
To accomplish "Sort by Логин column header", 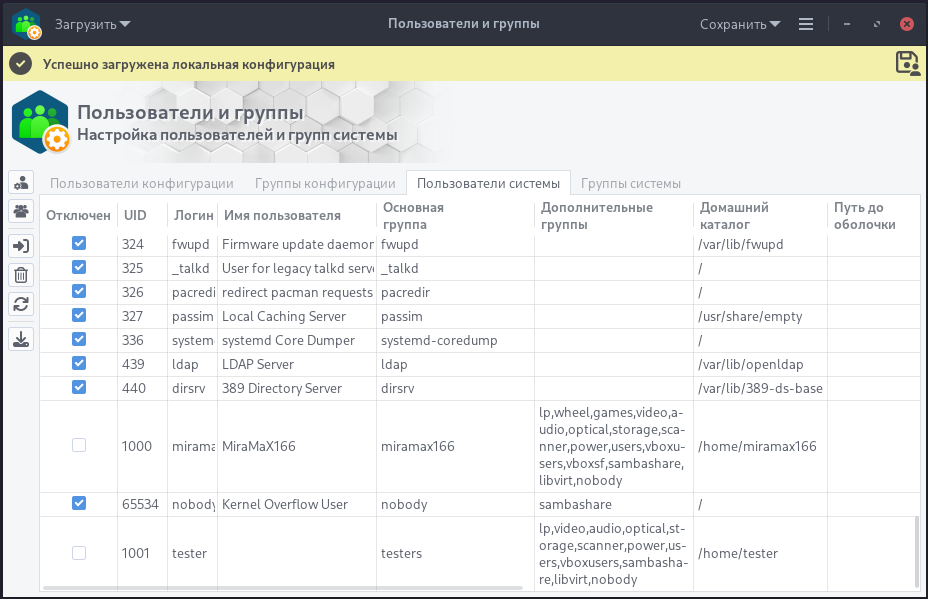I will tap(192, 215).
